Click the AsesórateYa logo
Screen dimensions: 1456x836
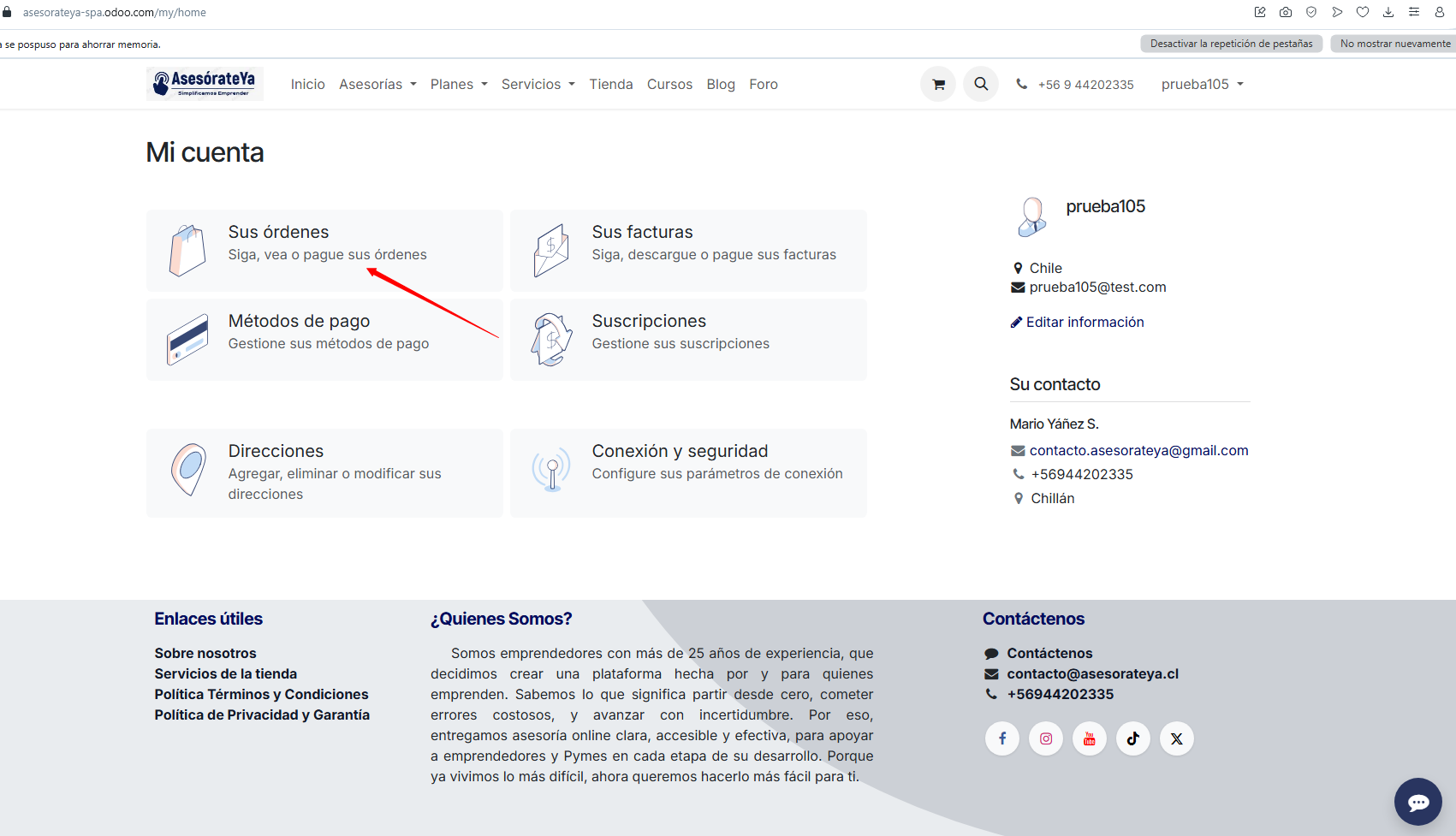pyautogui.click(x=205, y=84)
